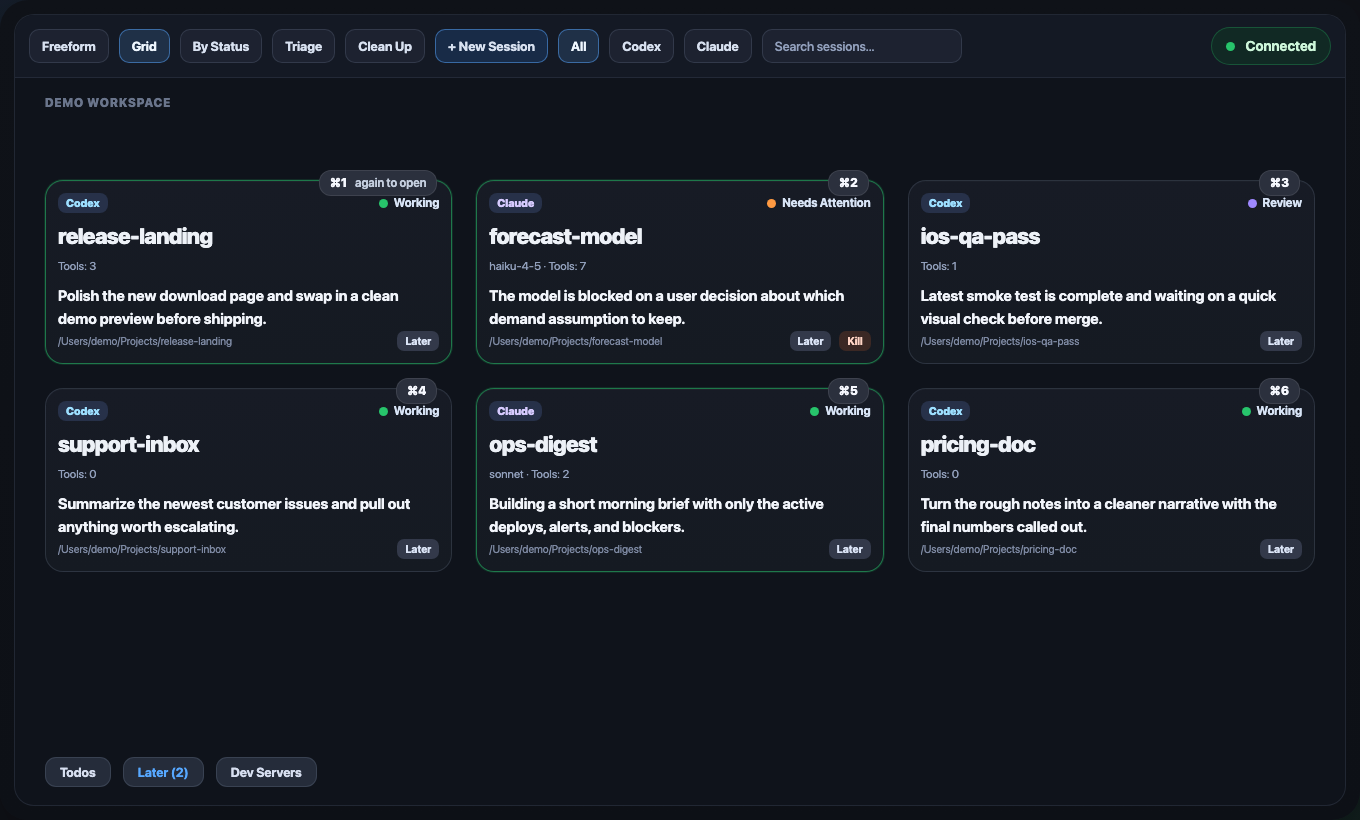Screen dimensions: 1360x820
Task: Click the Needs Attention indicator on forecast-model
Action: click(770, 203)
